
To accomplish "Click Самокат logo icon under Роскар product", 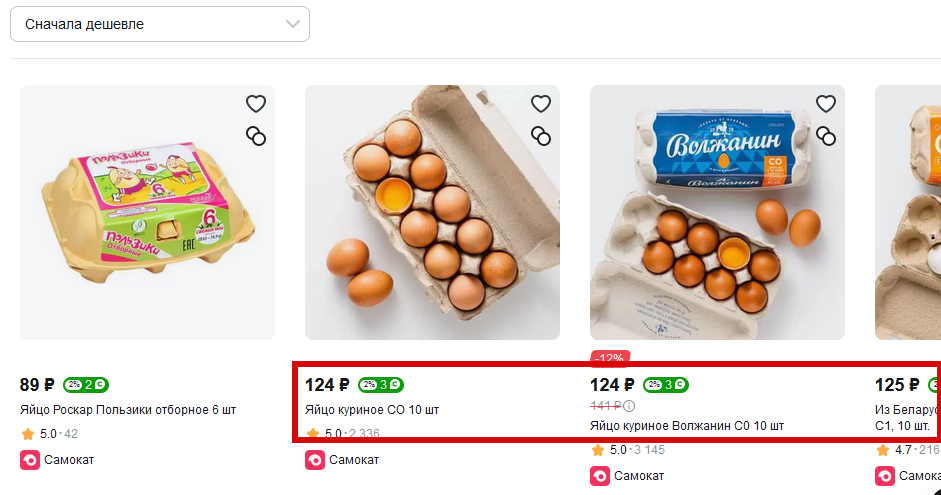I will 30,460.
